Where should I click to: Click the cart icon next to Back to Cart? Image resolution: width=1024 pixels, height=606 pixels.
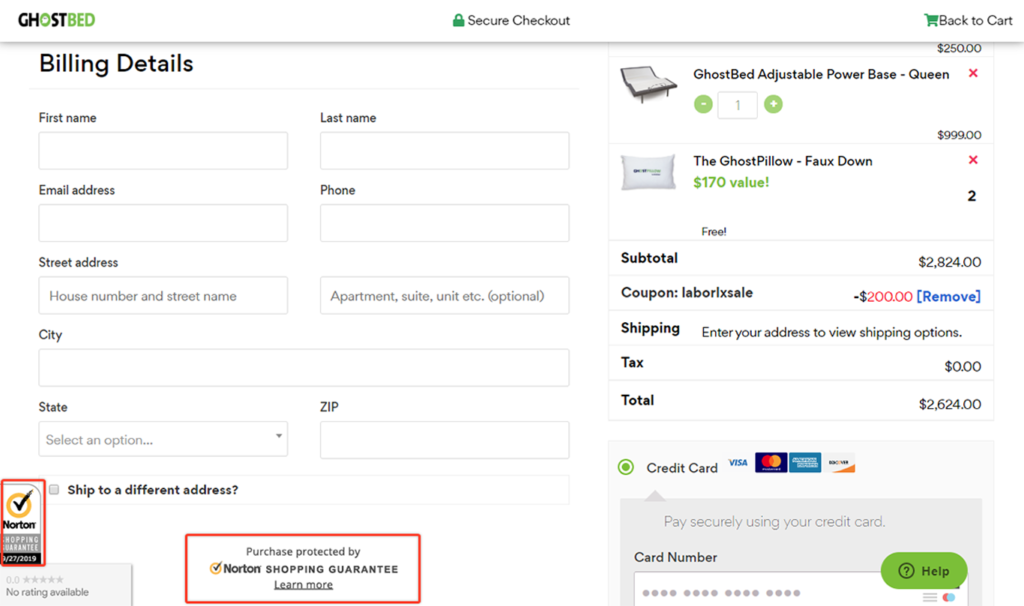pyautogui.click(x=932, y=19)
